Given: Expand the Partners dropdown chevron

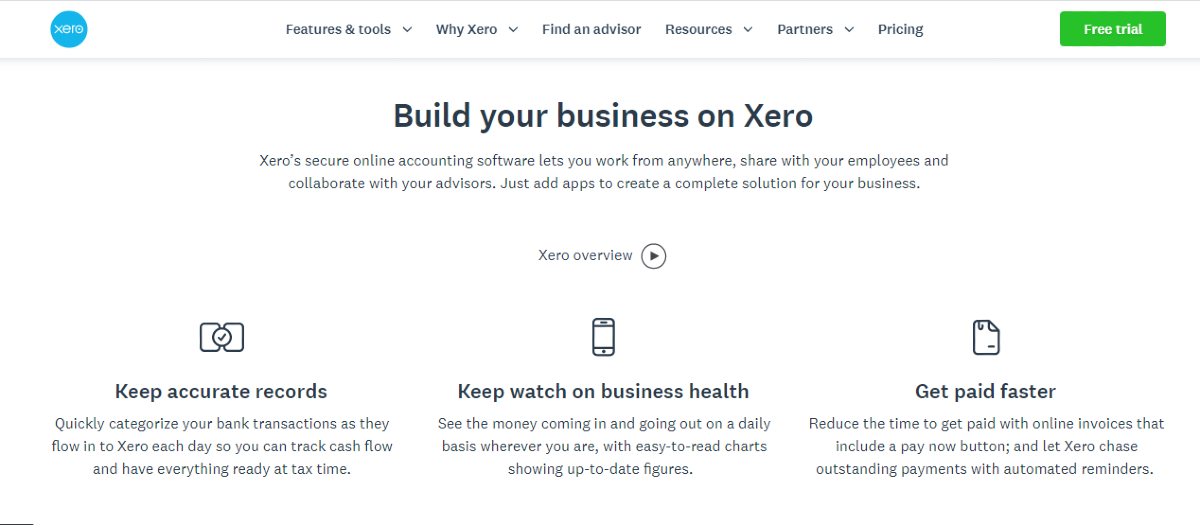Looking at the screenshot, I should (x=849, y=30).
